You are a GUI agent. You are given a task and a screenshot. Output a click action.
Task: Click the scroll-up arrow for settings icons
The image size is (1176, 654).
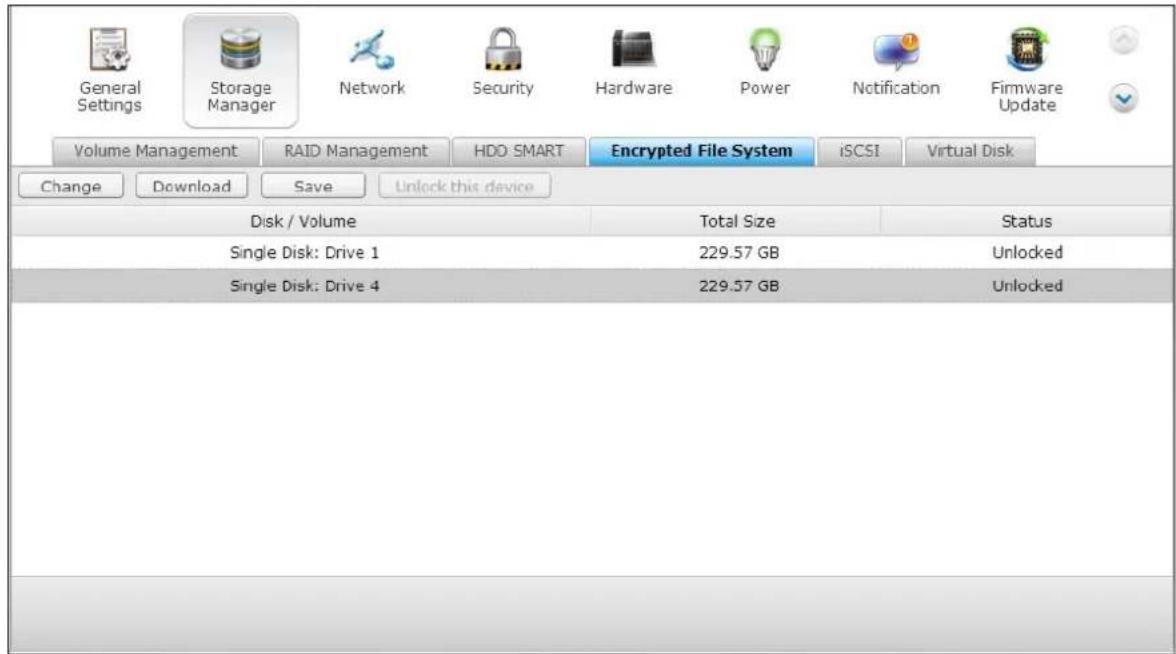1123,40
